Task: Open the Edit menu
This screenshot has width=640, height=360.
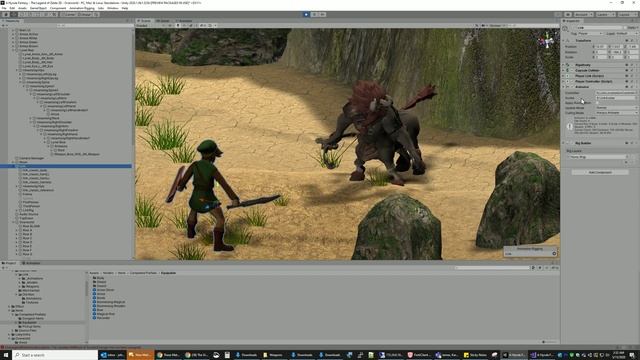Action: click(x=12, y=8)
